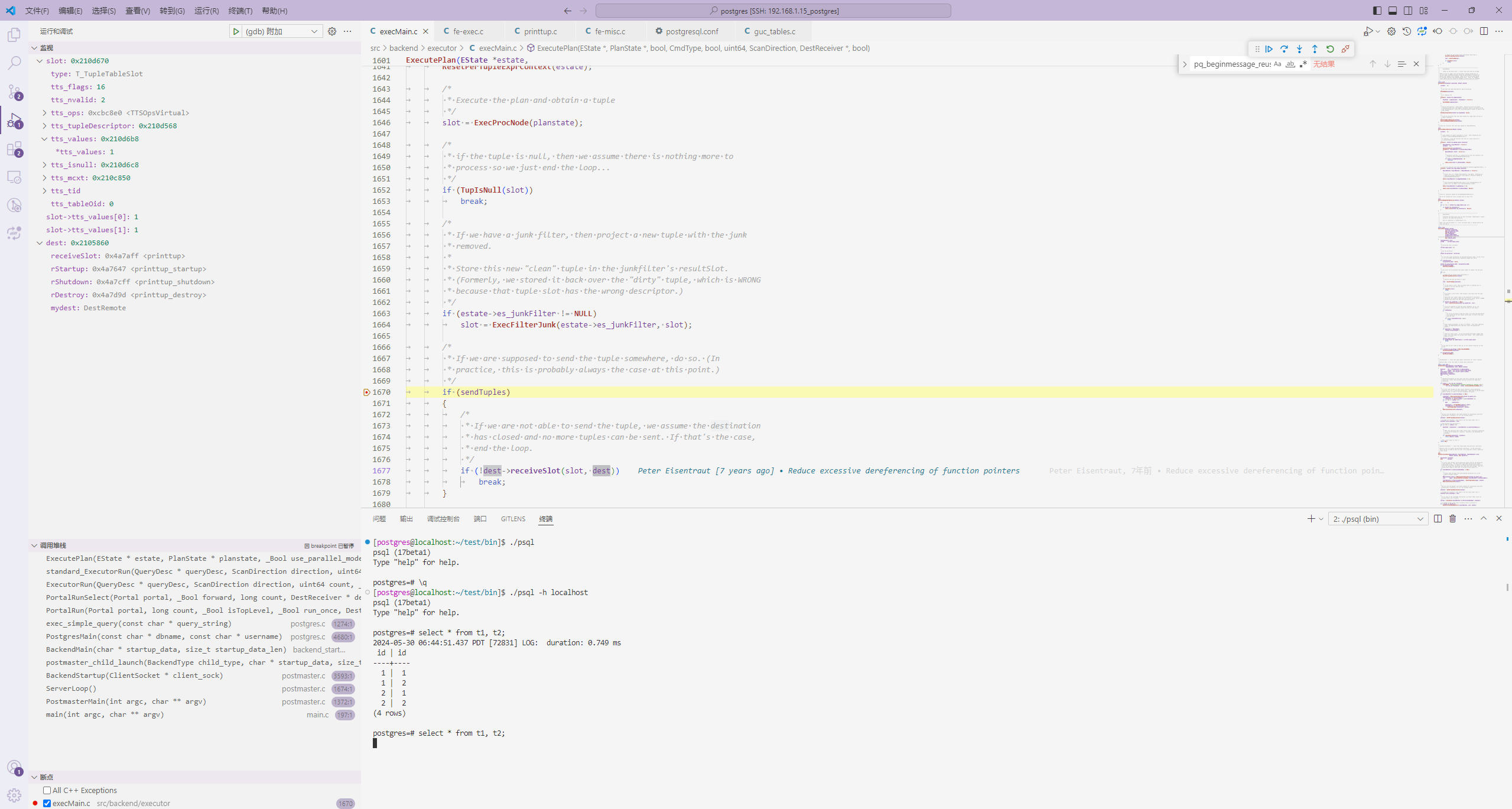Image resolution: width=1512 pixels, height=809 pixels.
Task: Enable the All C++ Exceptions checkbox
Action: click(47, 790)
